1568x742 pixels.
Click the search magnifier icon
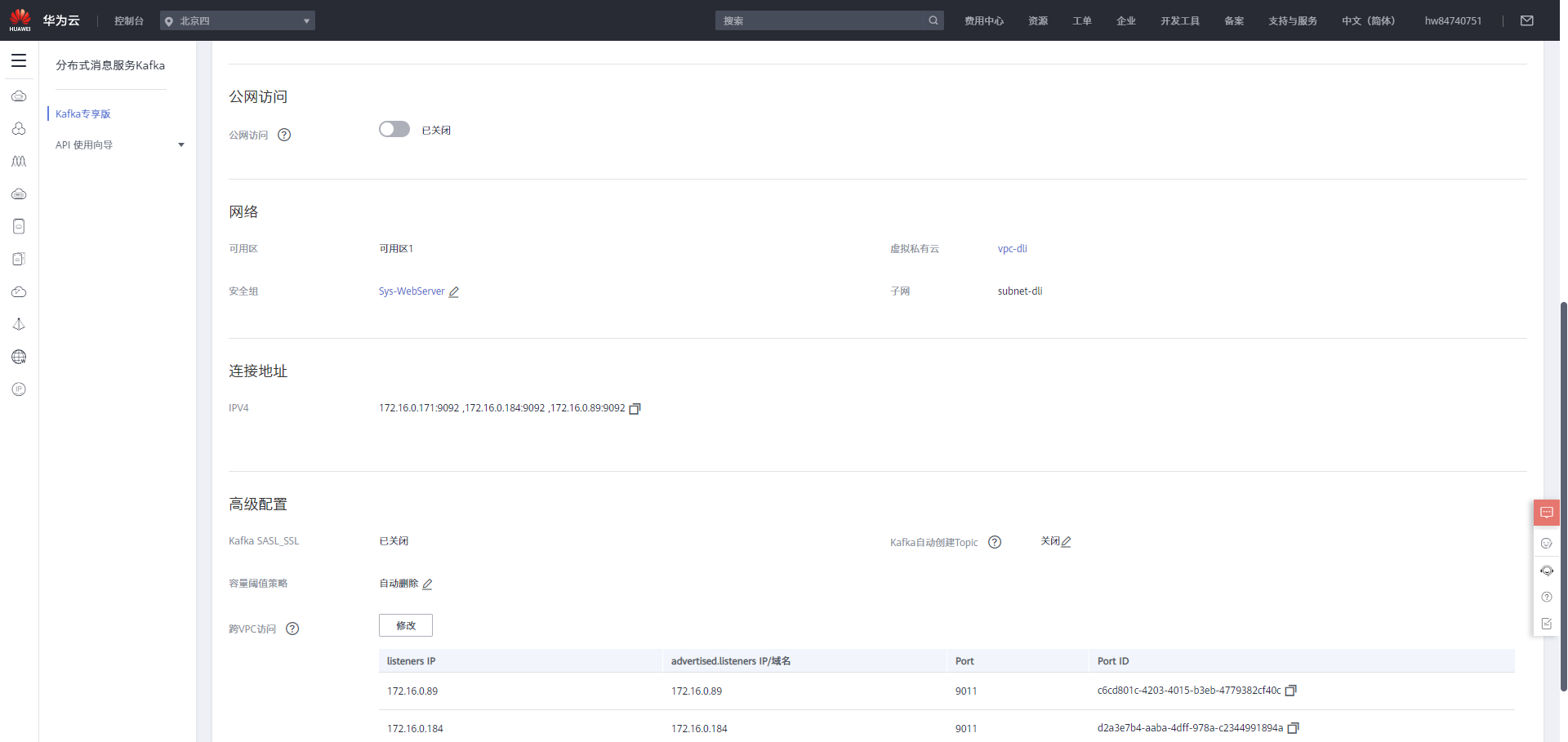point(933,20)
